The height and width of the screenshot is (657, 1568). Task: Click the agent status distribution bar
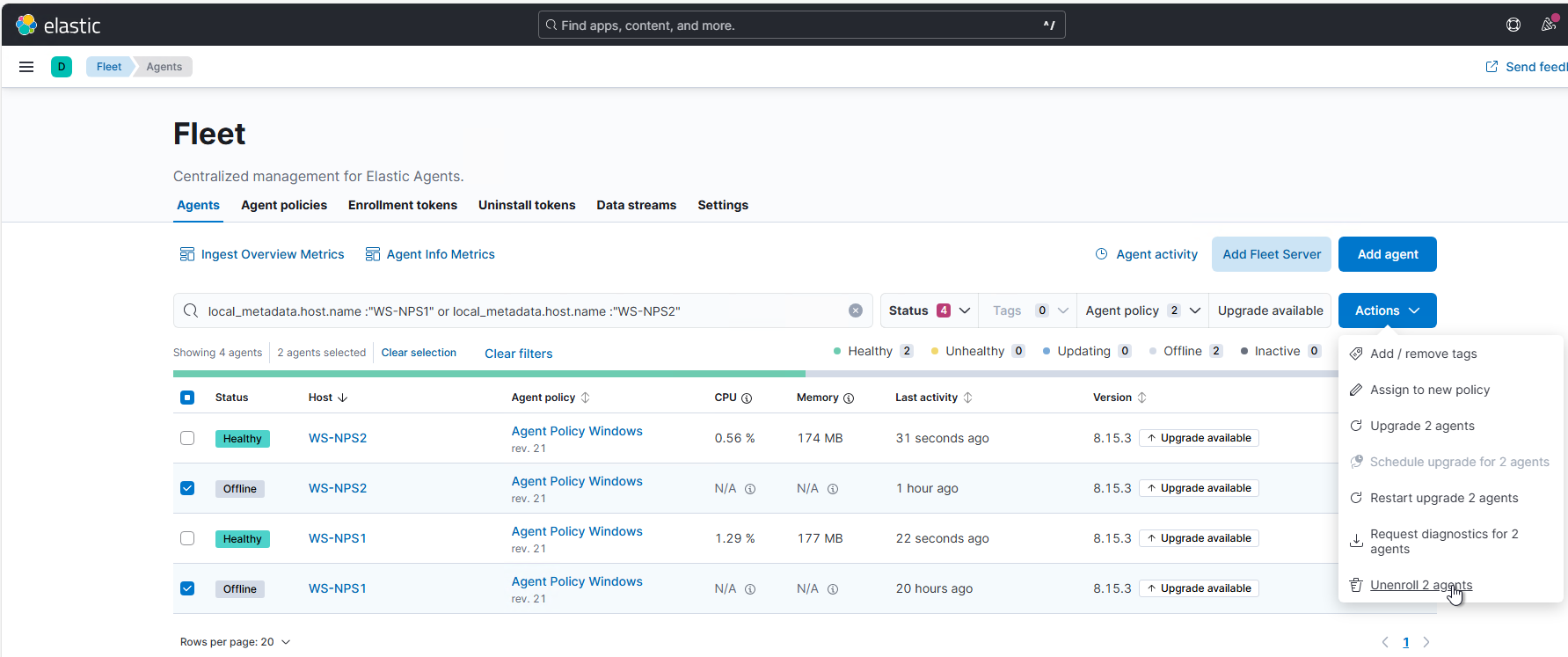pos(755,374)
